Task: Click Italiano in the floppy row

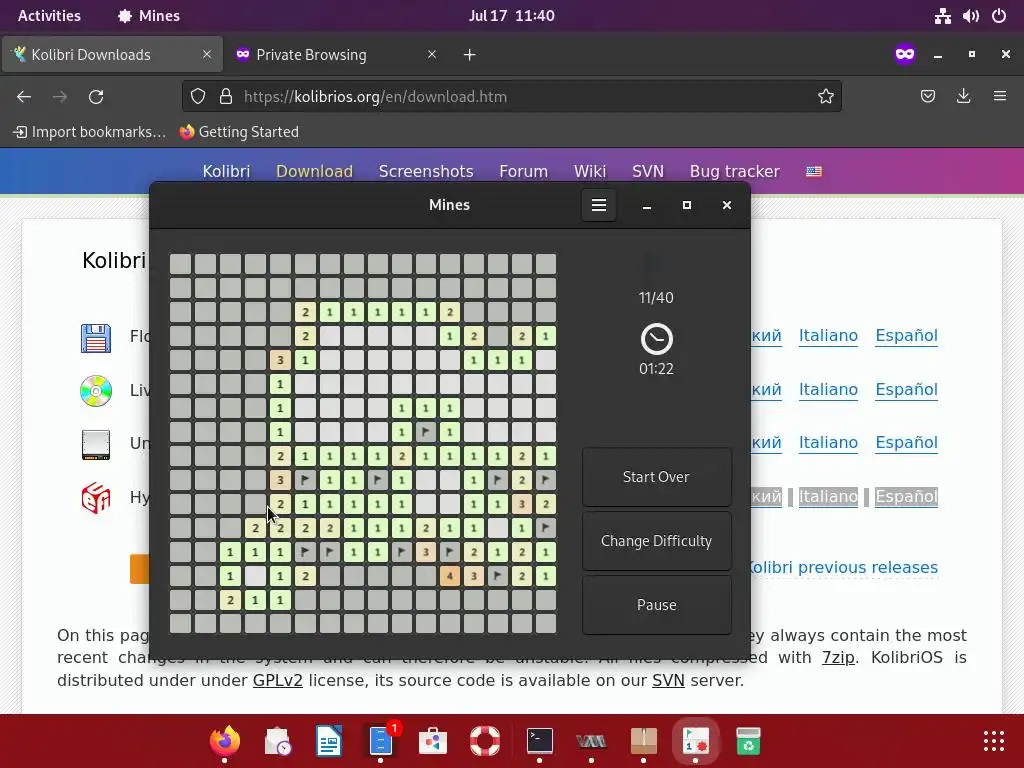Action: tap(828, 336)
